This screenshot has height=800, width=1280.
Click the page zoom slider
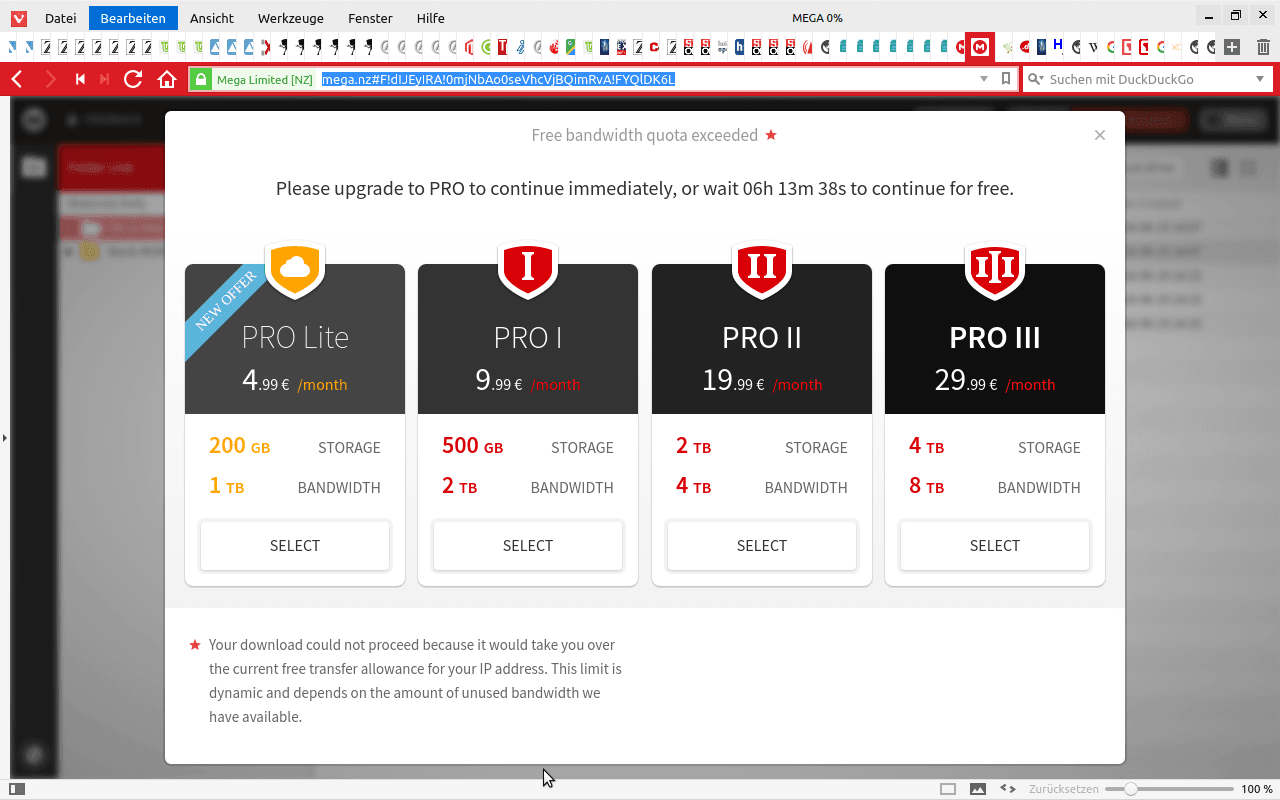(1169, 789)
